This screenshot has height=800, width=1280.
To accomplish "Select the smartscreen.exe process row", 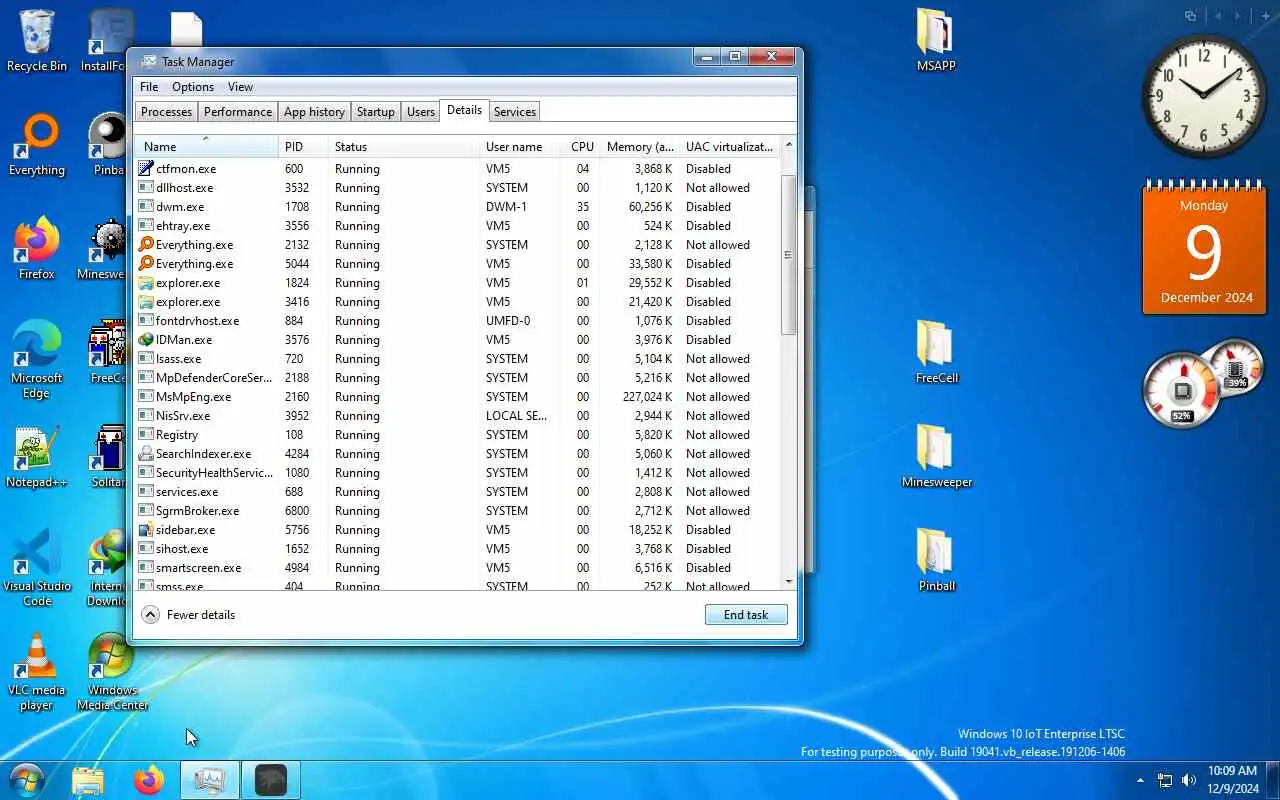I will 457,568.
